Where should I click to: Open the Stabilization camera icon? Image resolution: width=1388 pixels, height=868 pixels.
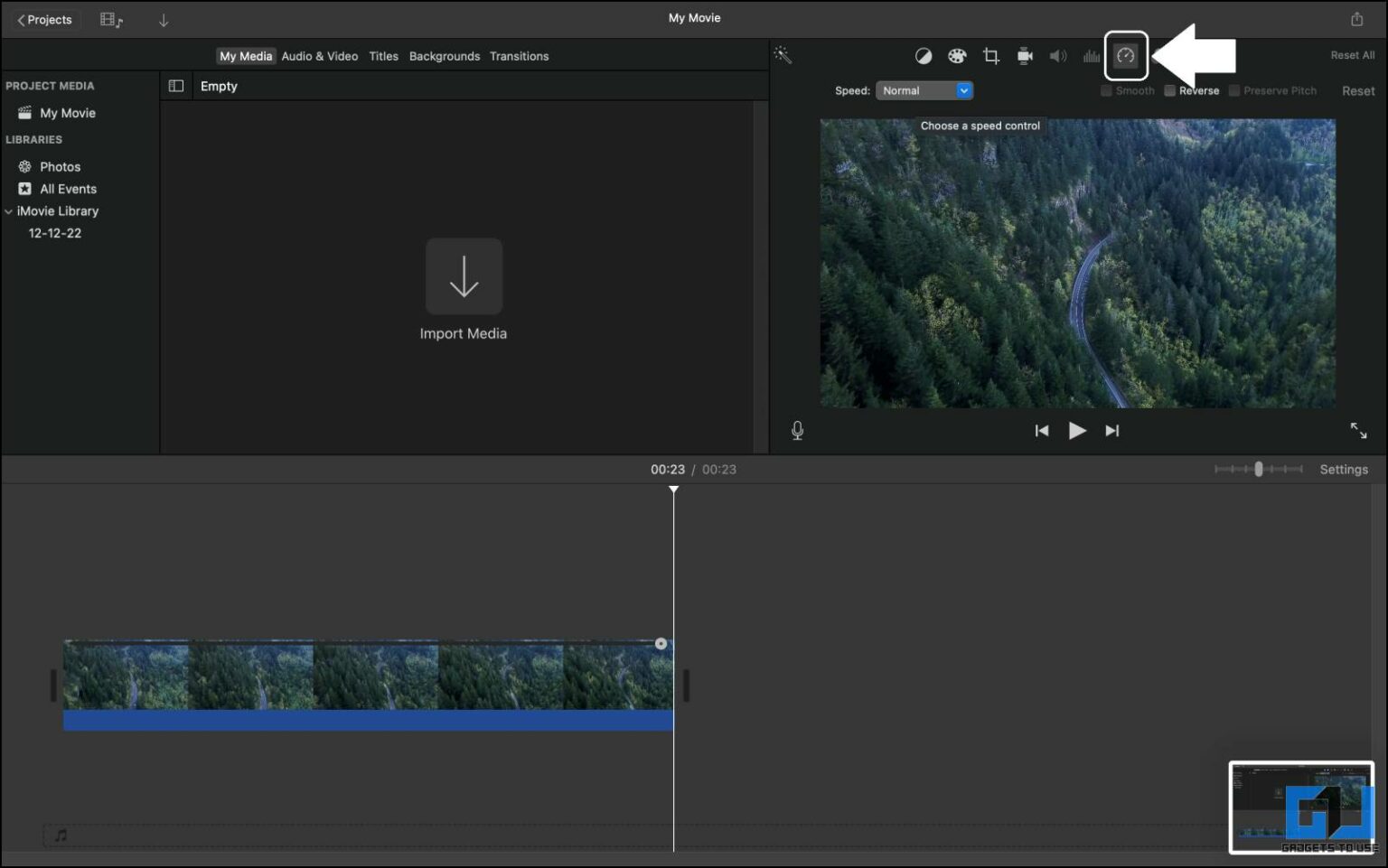[x=1024, y=55]
